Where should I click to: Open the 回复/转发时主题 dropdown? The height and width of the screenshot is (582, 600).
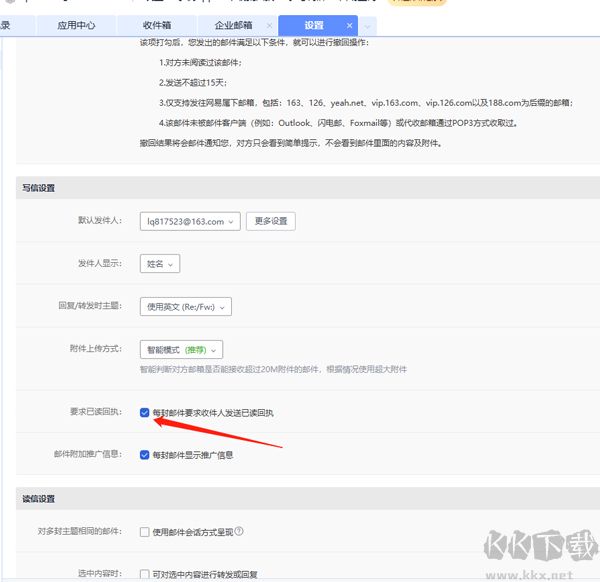[186, 306]
